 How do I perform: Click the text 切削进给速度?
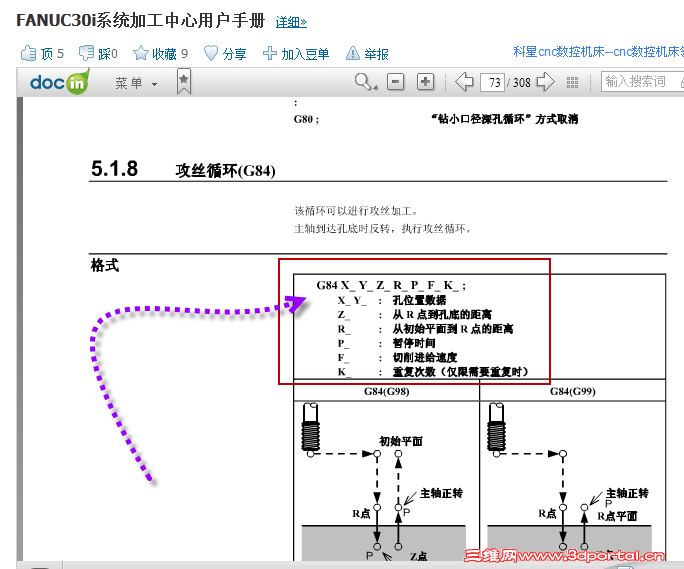[x=424, y=357]
